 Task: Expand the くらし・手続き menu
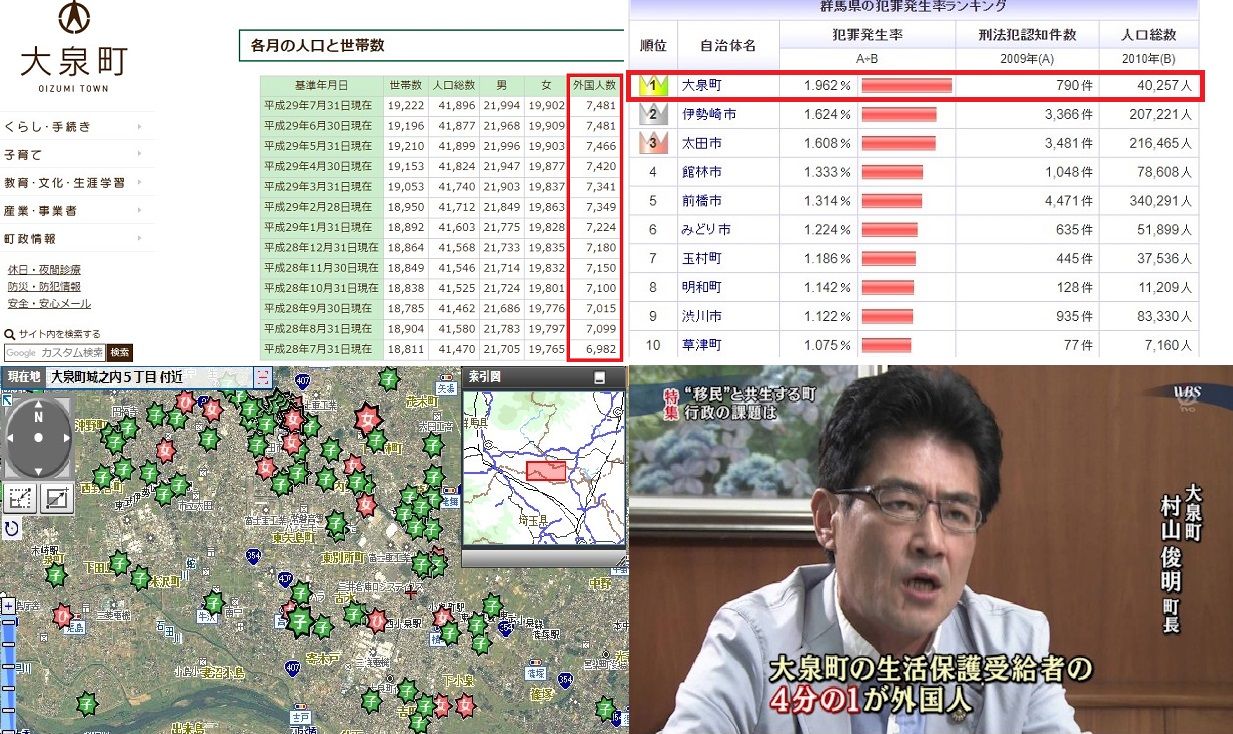pos(77,127)
